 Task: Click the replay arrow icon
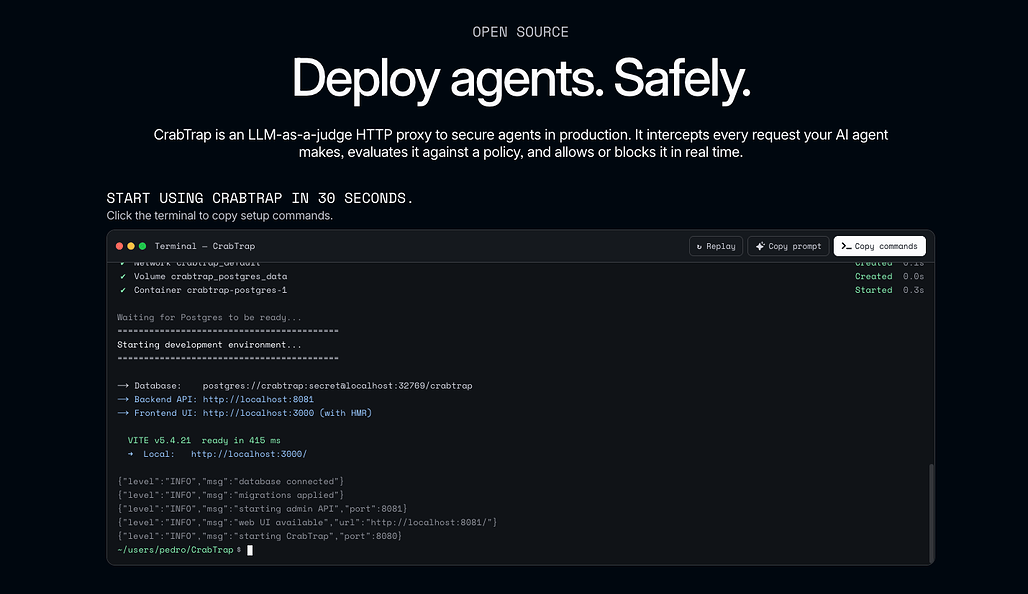pyautogui.click(x=699, y=247)
